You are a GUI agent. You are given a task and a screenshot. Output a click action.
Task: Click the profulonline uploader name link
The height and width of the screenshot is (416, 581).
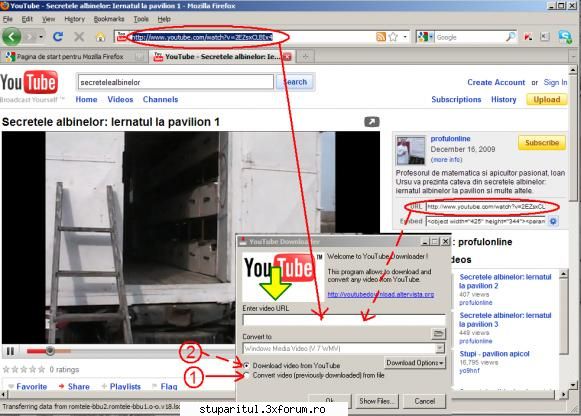[450, 139]
